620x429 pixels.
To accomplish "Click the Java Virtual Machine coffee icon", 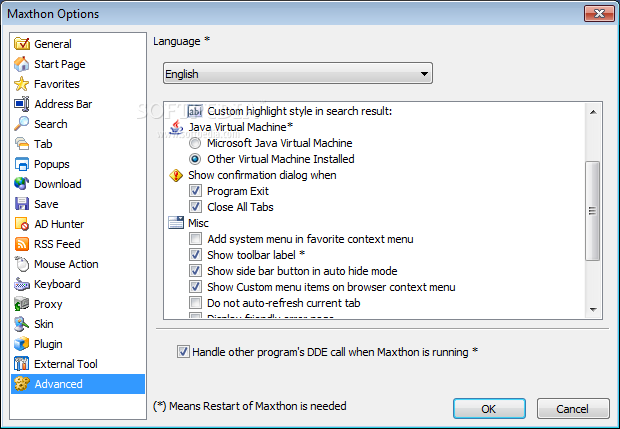I will (176, 127).
